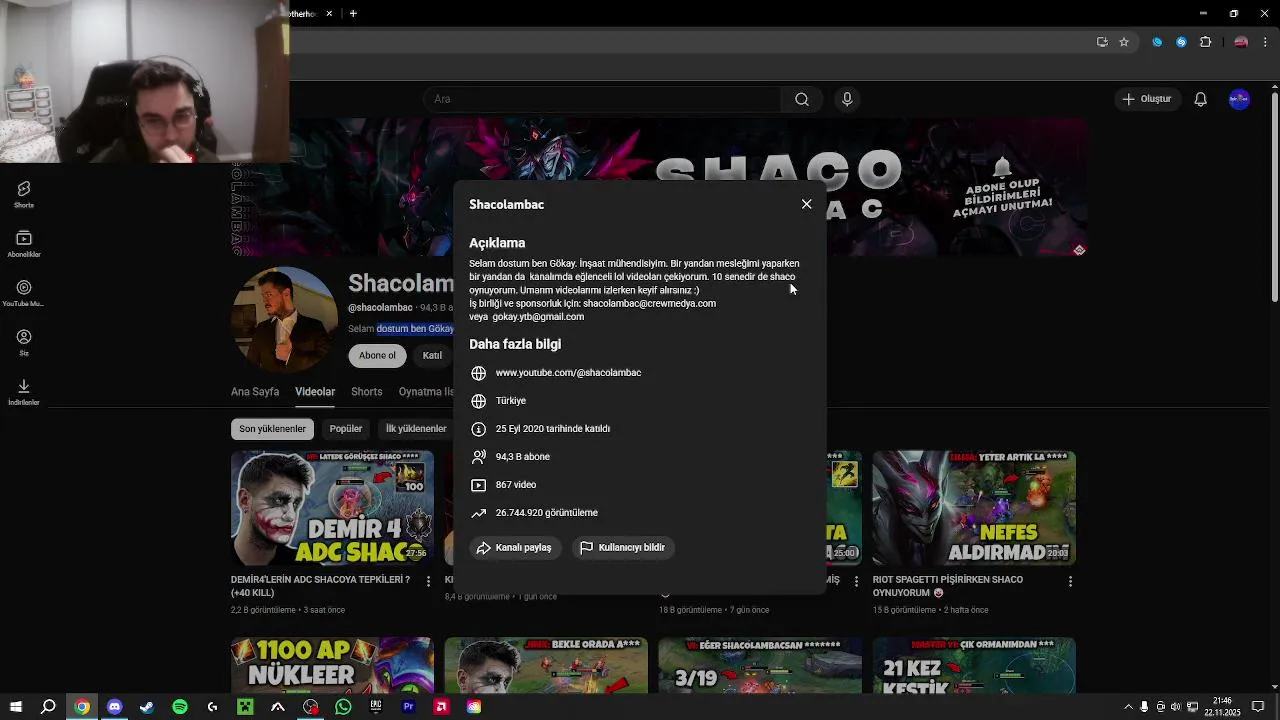
Task: Open options menu for RIOT SPAGETTİ video
Action: 1070,581
